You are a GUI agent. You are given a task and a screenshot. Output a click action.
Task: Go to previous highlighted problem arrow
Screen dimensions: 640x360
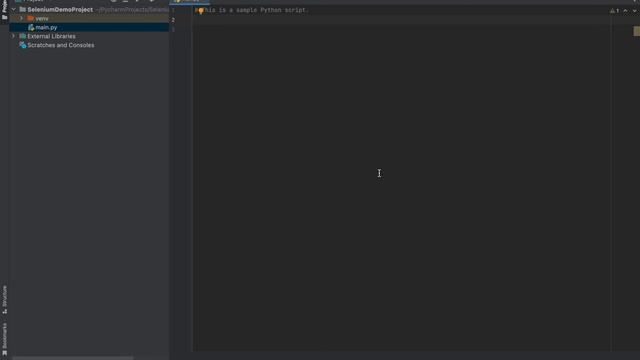point(625,11)
